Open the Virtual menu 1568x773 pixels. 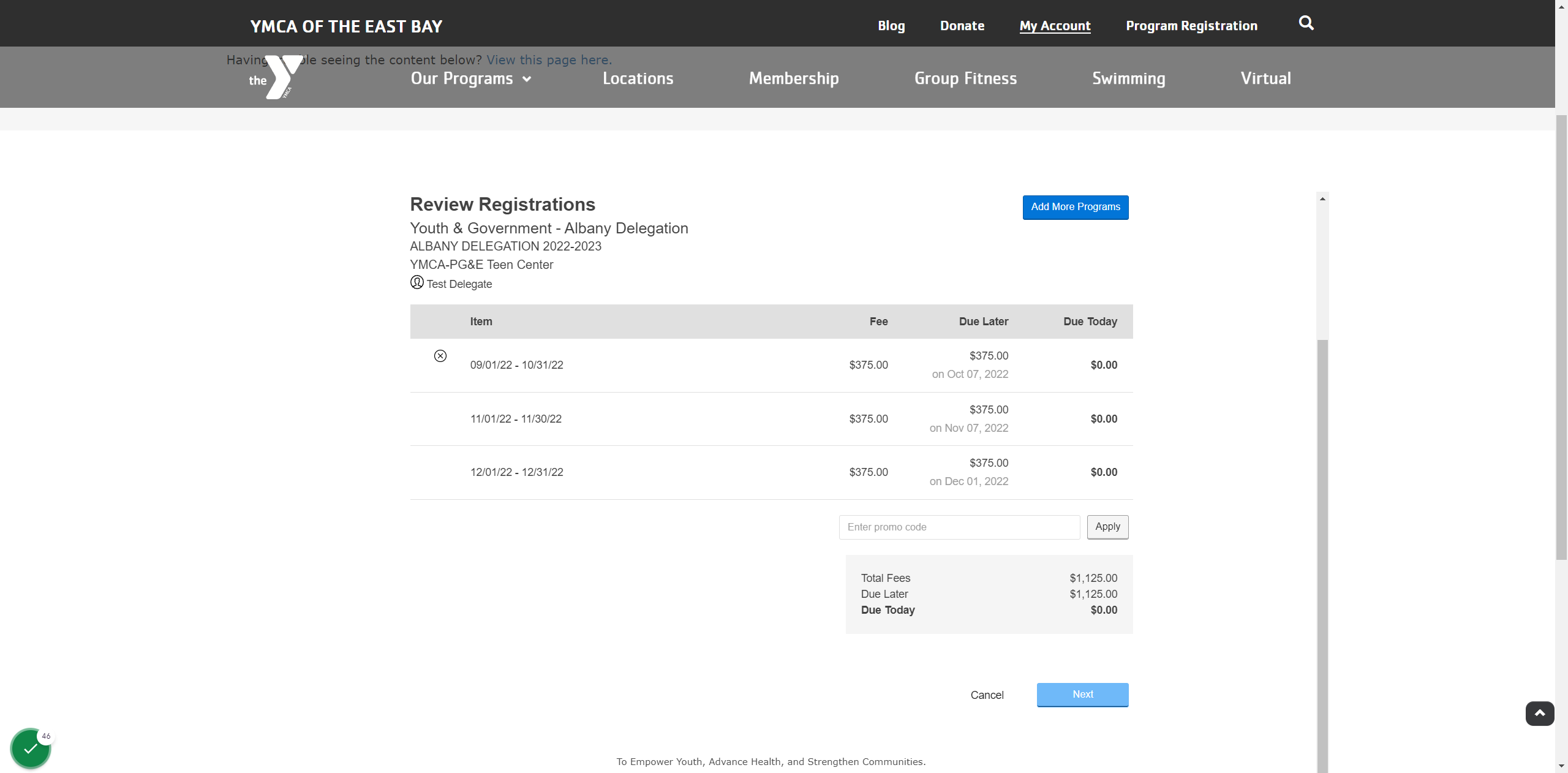[x=1265, y=78]
